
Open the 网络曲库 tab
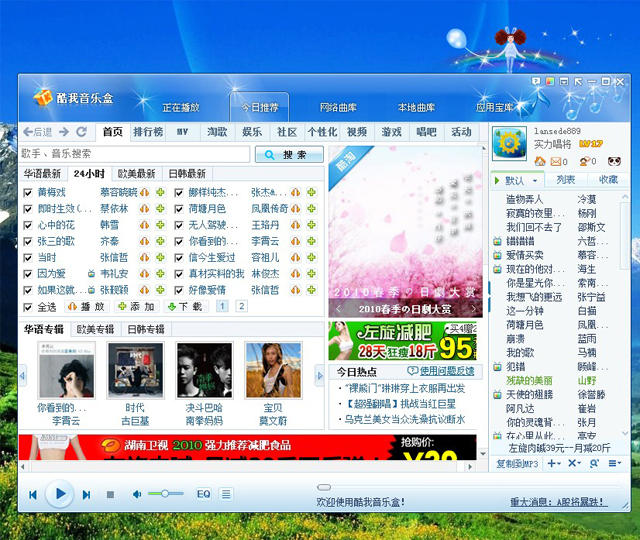click(338, 108)
